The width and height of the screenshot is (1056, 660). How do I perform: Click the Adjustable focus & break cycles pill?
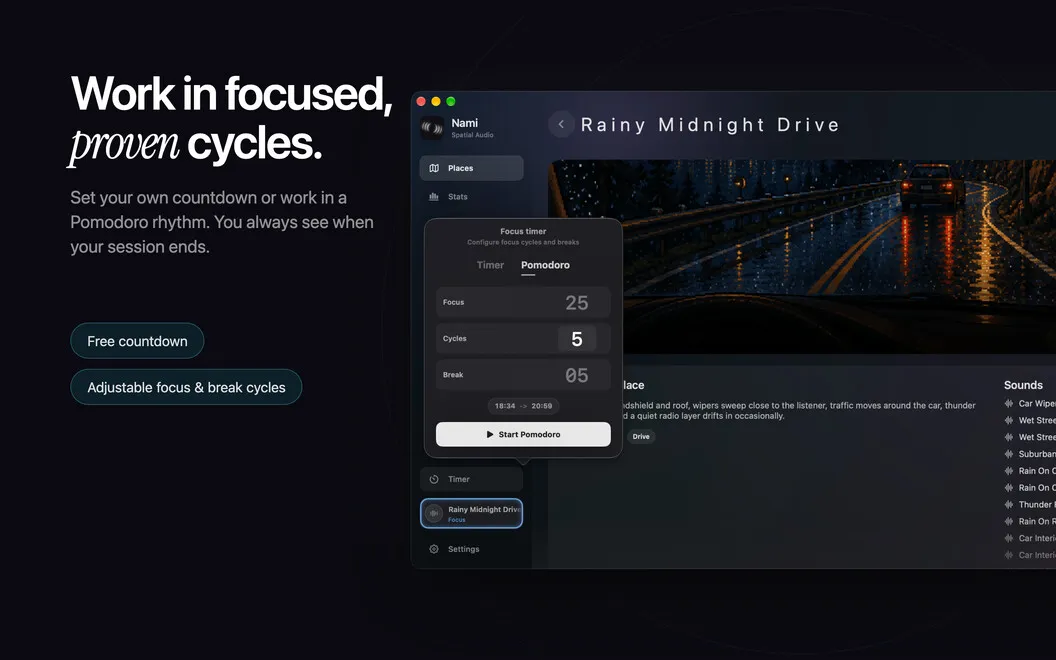(187, 387)
